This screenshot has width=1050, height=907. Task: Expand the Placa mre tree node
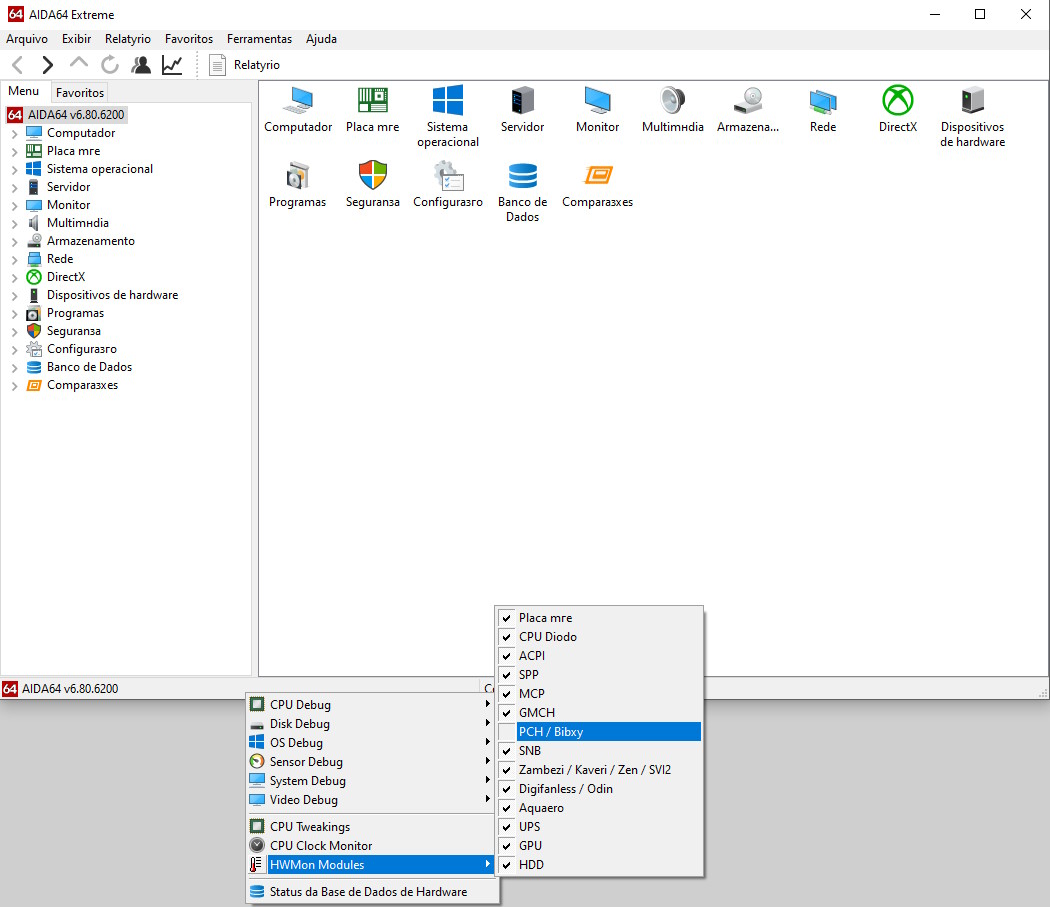tap(14, 151)
